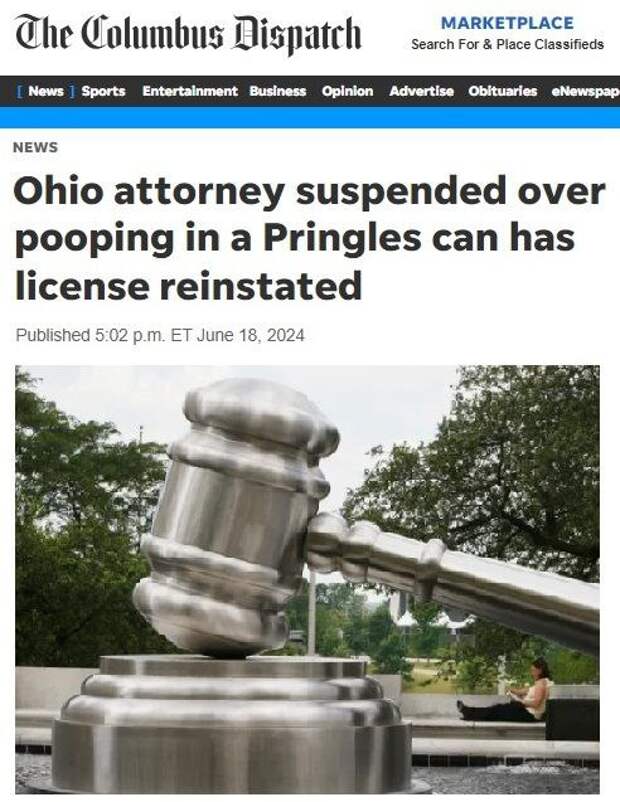
Task: Click the gavel base block in photo
Action: click(232, 724)
